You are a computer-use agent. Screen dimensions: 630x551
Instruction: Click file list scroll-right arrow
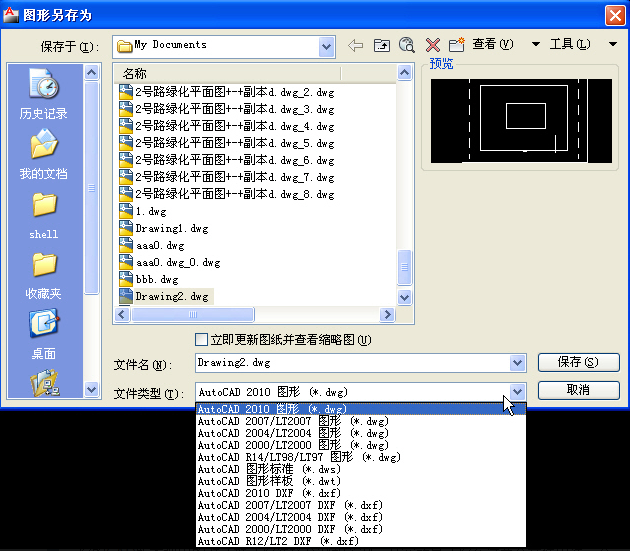tap(387, 314)
